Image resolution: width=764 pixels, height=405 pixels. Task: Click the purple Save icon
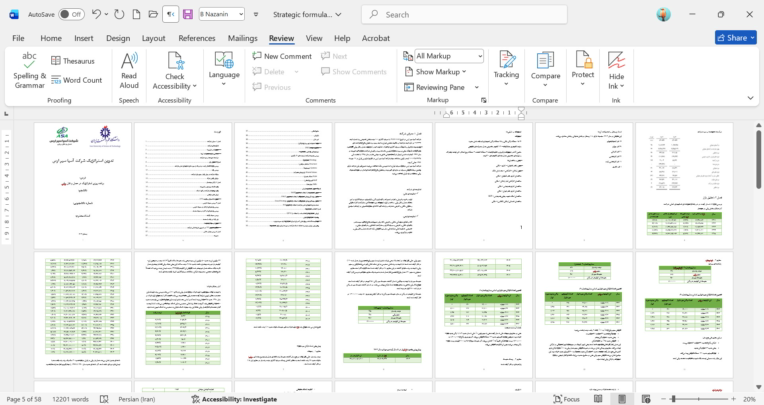pos(188,14)
